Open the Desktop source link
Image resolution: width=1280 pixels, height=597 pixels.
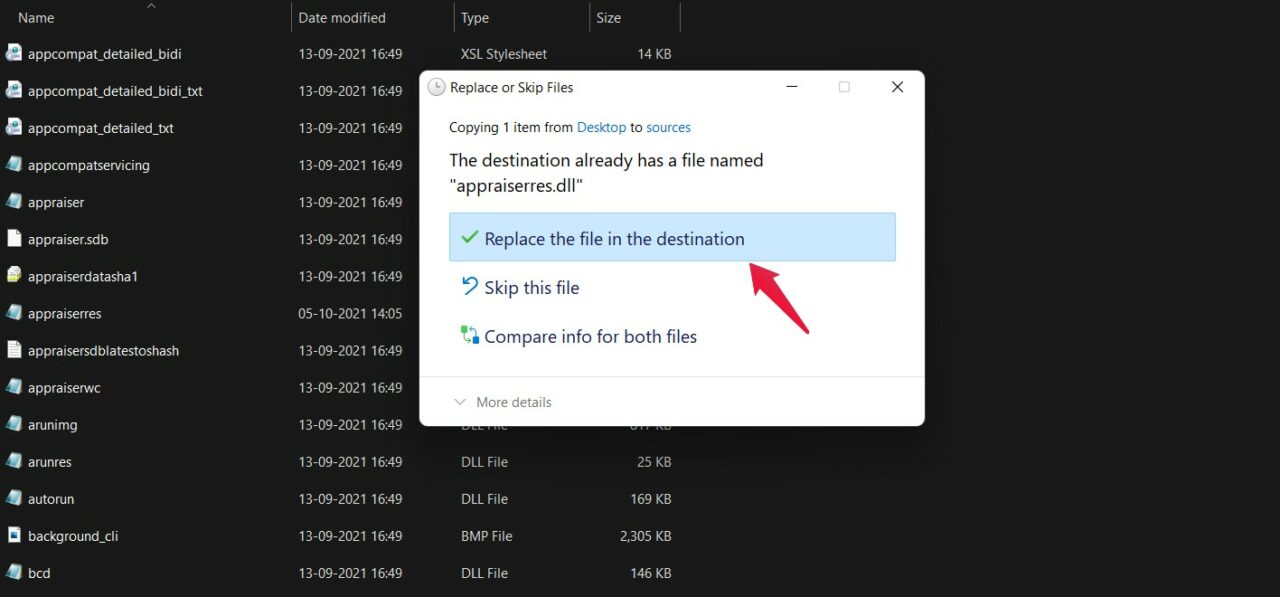(x=601, y=127)
